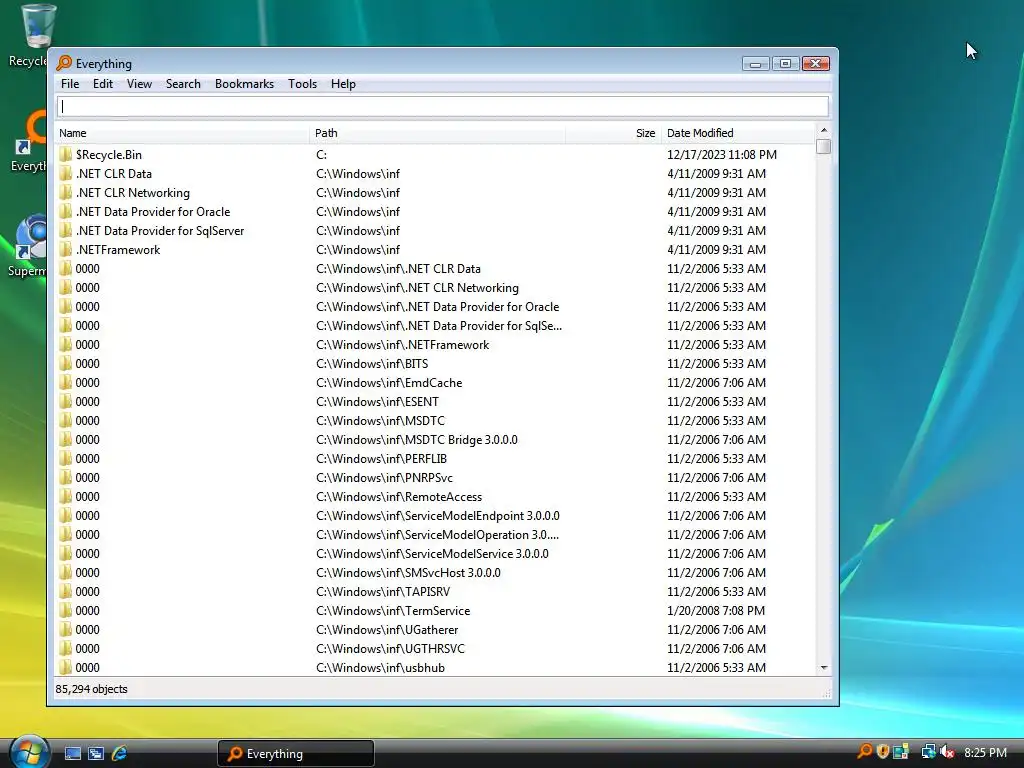Open the Edit menu
1024x768 pixels.
(103, 84)
